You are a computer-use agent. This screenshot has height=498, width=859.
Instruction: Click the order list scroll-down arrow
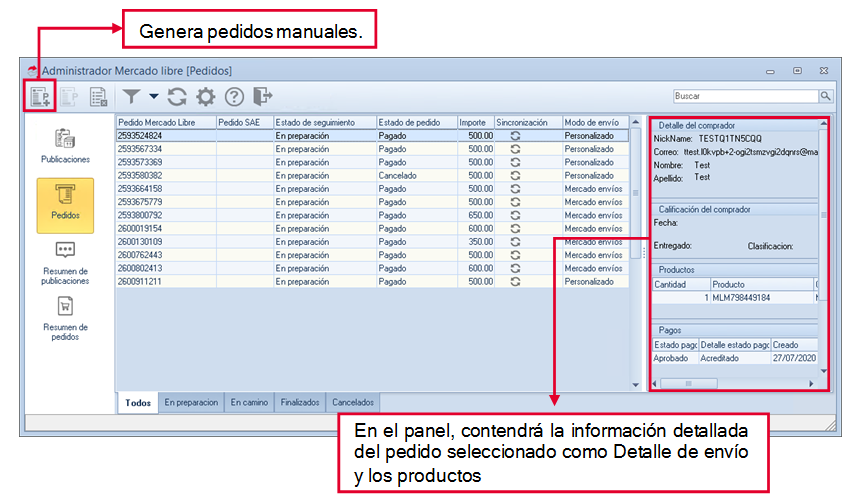pos(635,385)
